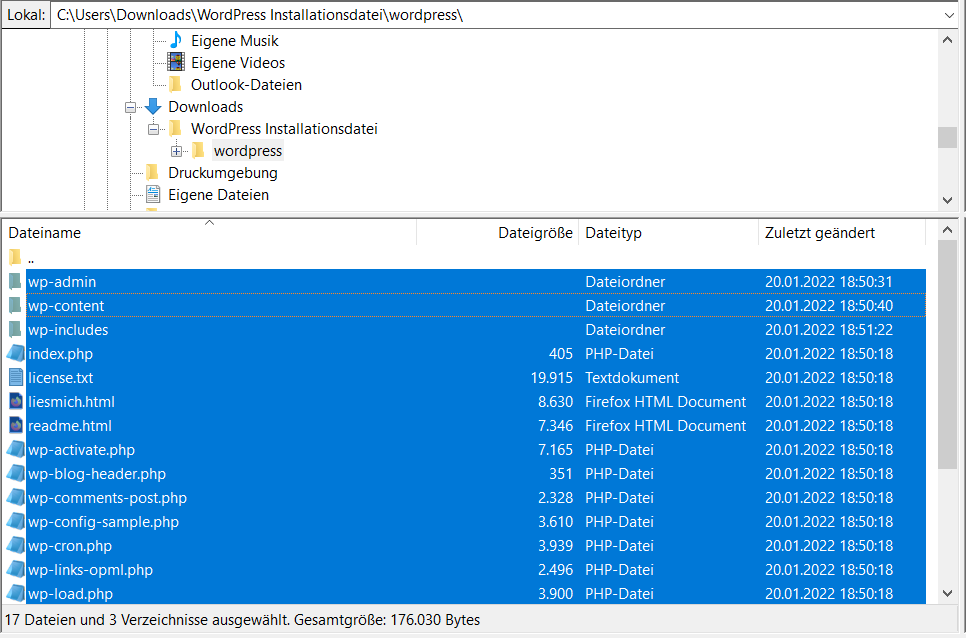Screen dimensions: 966x638
Task: Select Druckumgebung folder in tree
Action: [x=223, y=173]
